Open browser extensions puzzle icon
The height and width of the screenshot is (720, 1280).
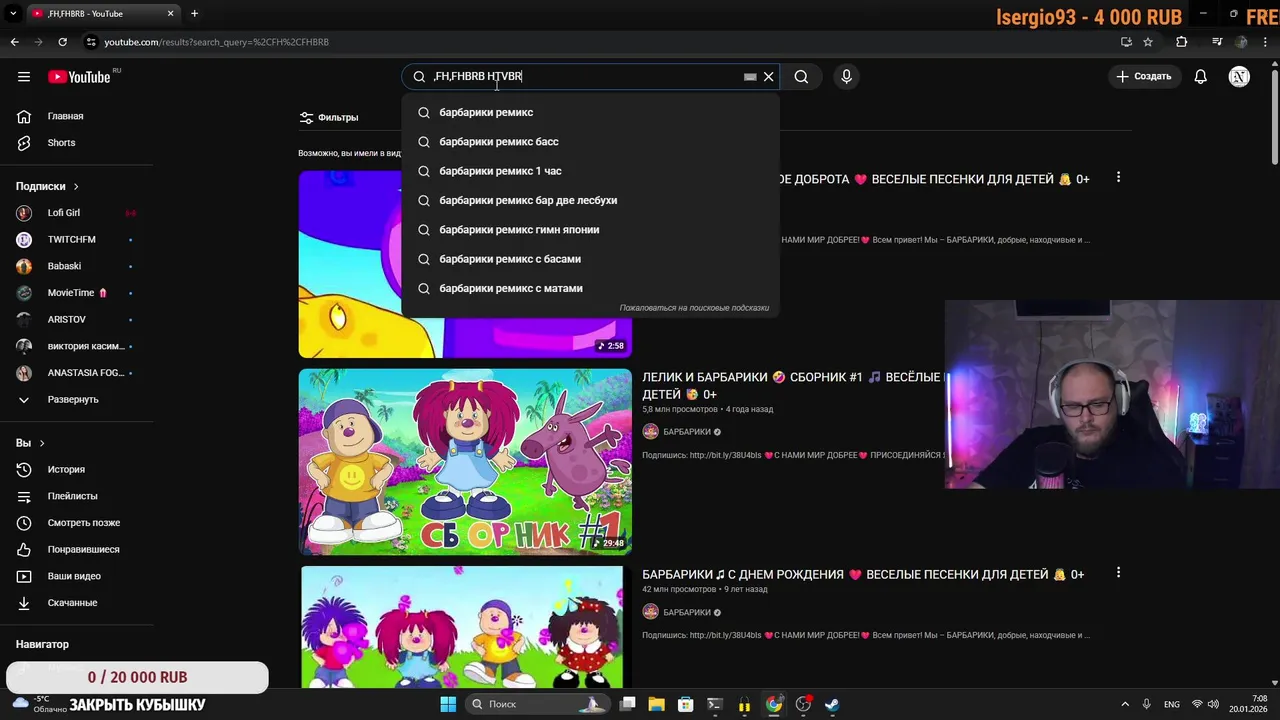(x=1181, y=42)
